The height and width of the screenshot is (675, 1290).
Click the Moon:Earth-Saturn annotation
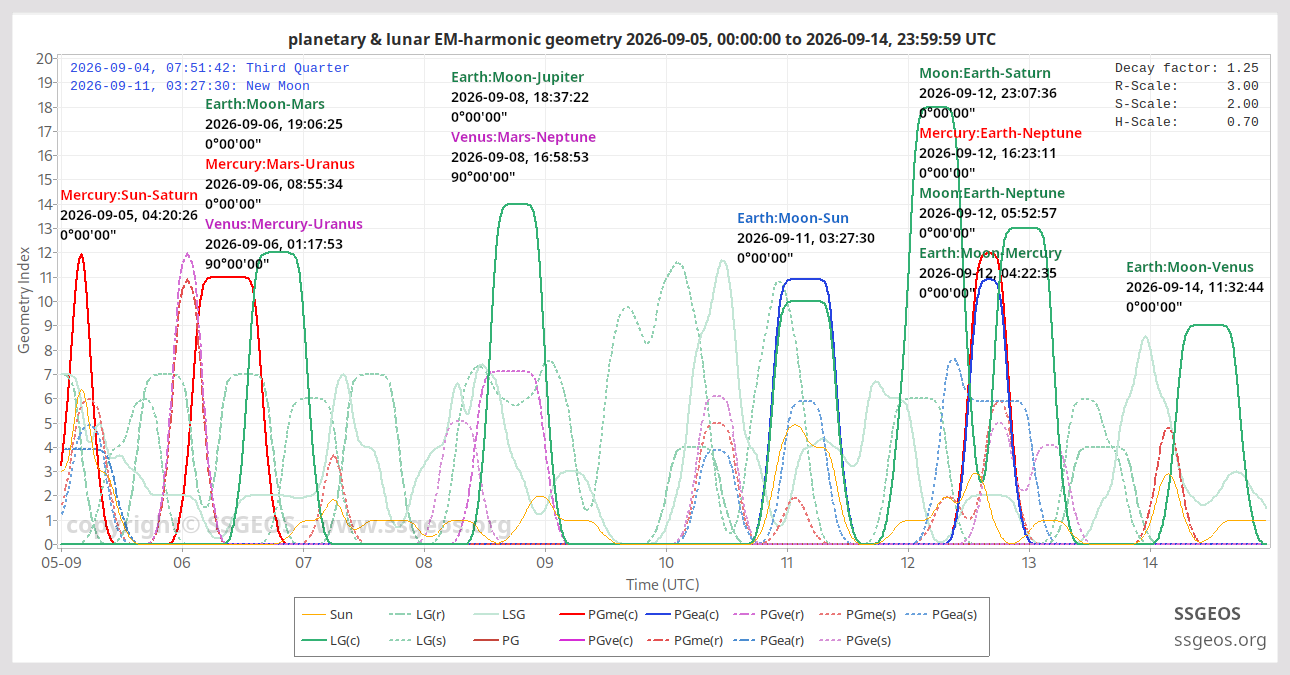[985, 73]
